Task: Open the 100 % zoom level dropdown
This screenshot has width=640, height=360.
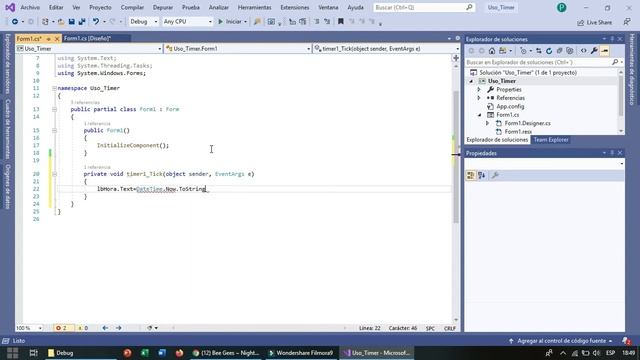Action: 29,328
